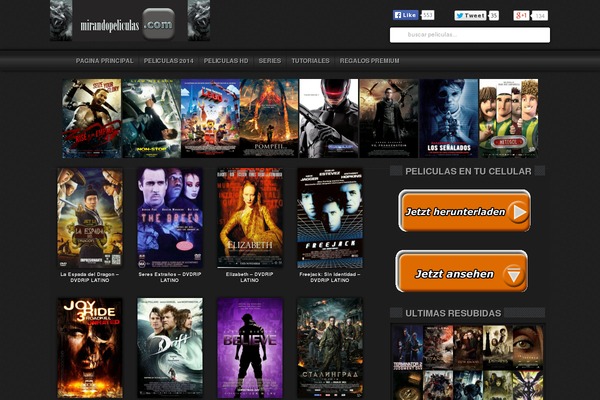Click the Google +1 button

point(521,15)
